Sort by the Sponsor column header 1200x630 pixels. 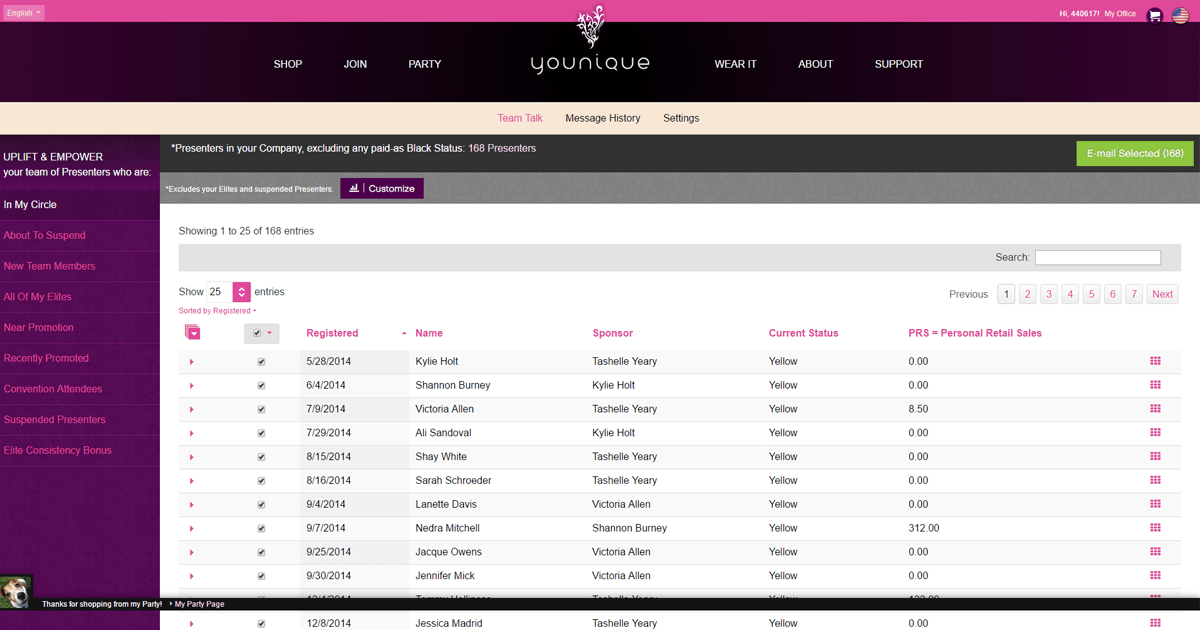click(613, 333)
